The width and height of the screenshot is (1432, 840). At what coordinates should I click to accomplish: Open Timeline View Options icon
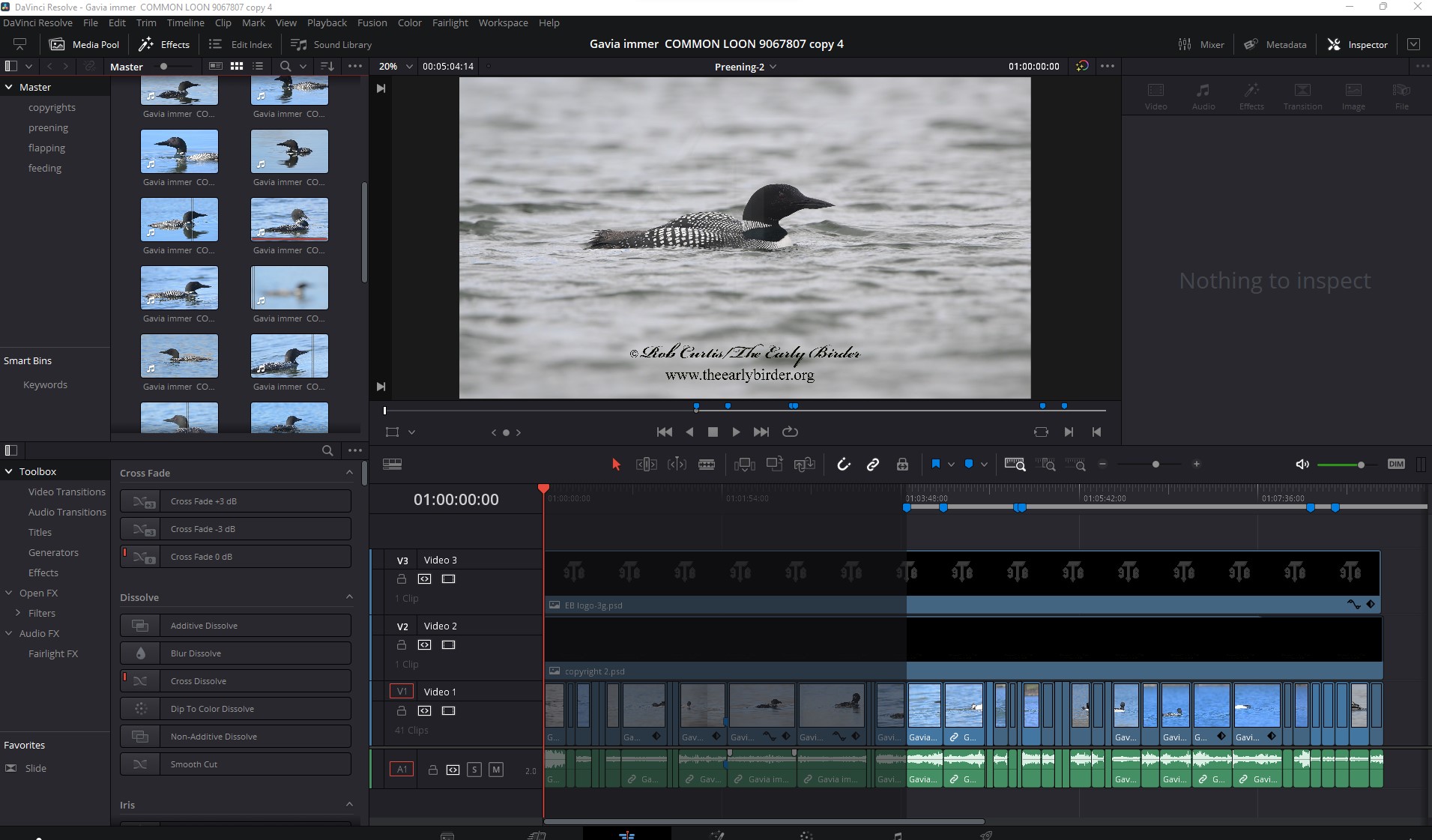(392, 465)
